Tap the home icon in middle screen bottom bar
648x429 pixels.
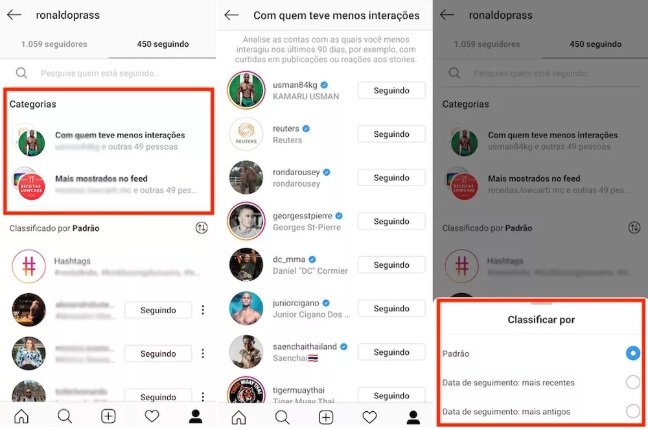[x=238, y=417]
